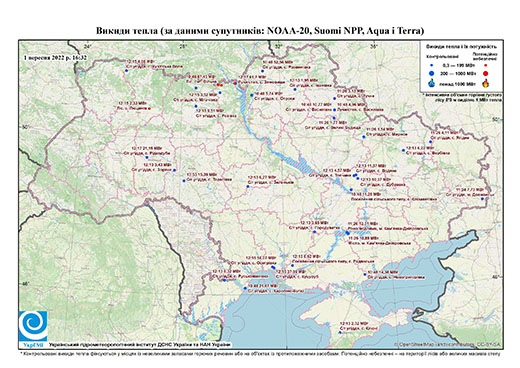
Task: Click the large red circle legend symbol
Action: click(x=485, y=73)
